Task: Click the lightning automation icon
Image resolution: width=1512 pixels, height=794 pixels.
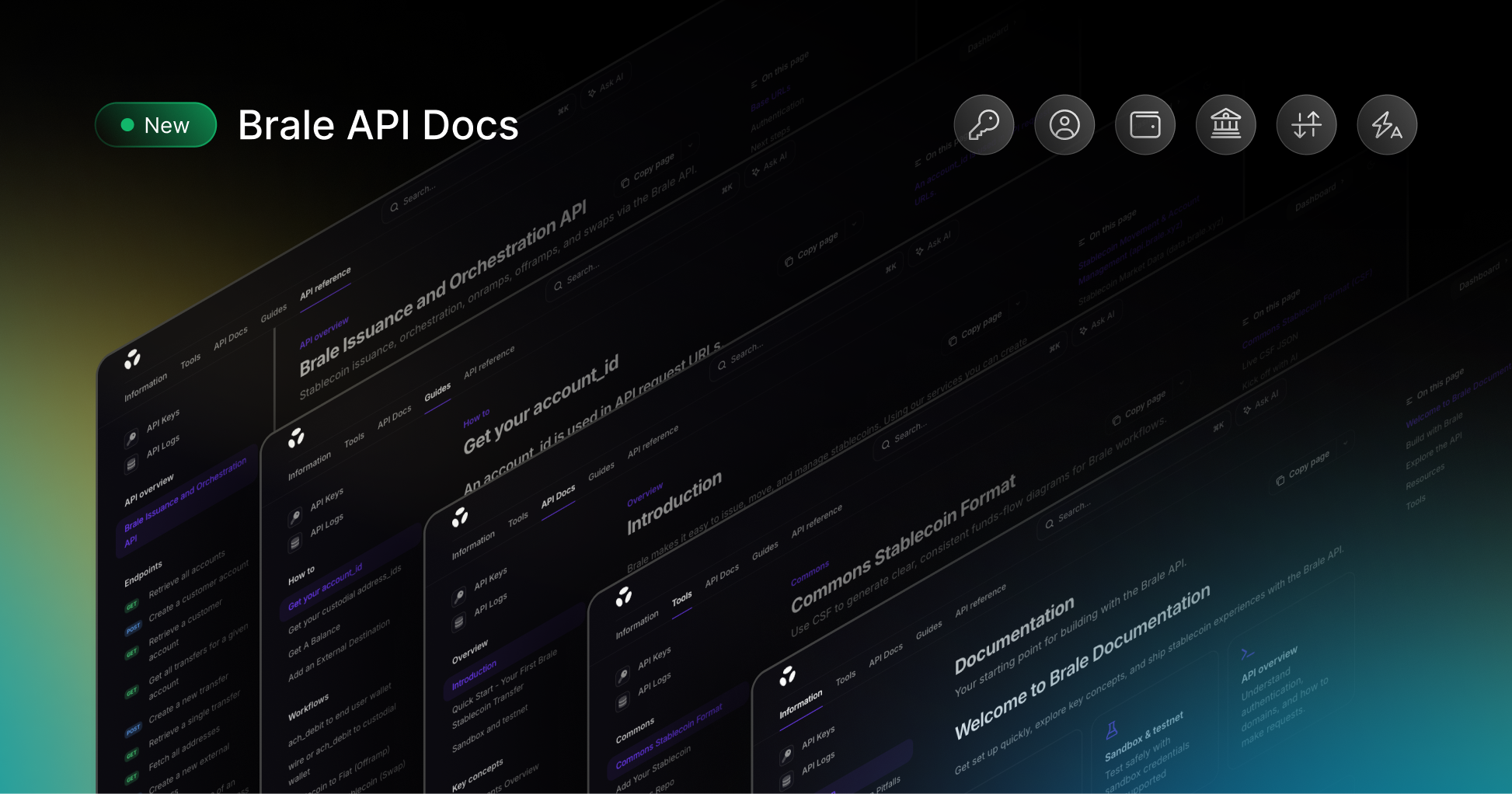Action: 1387,124
